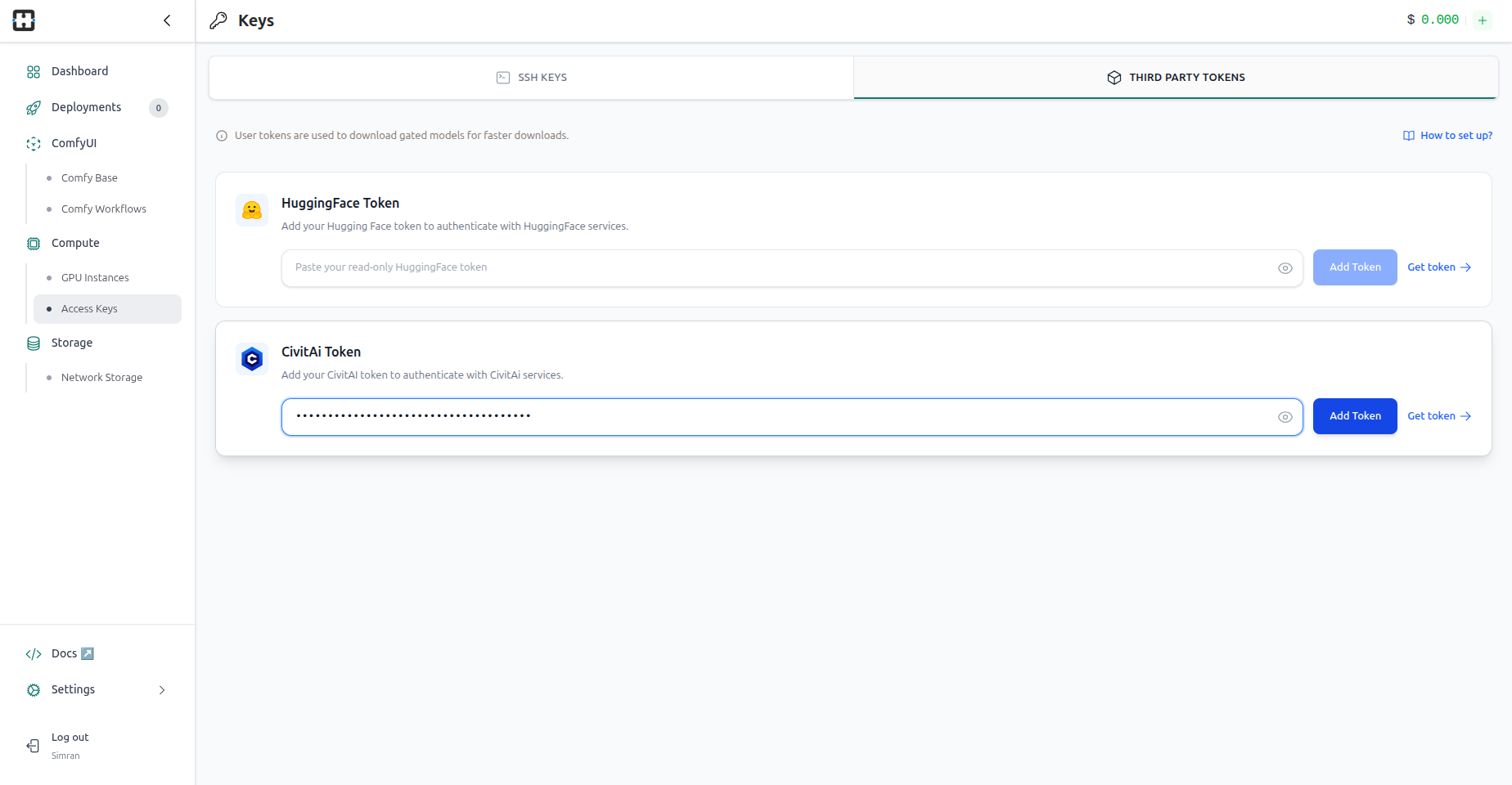1512x785 pixels.
Task: Click the info icon beside the user tokens note
Action: (x=222, y=136)
